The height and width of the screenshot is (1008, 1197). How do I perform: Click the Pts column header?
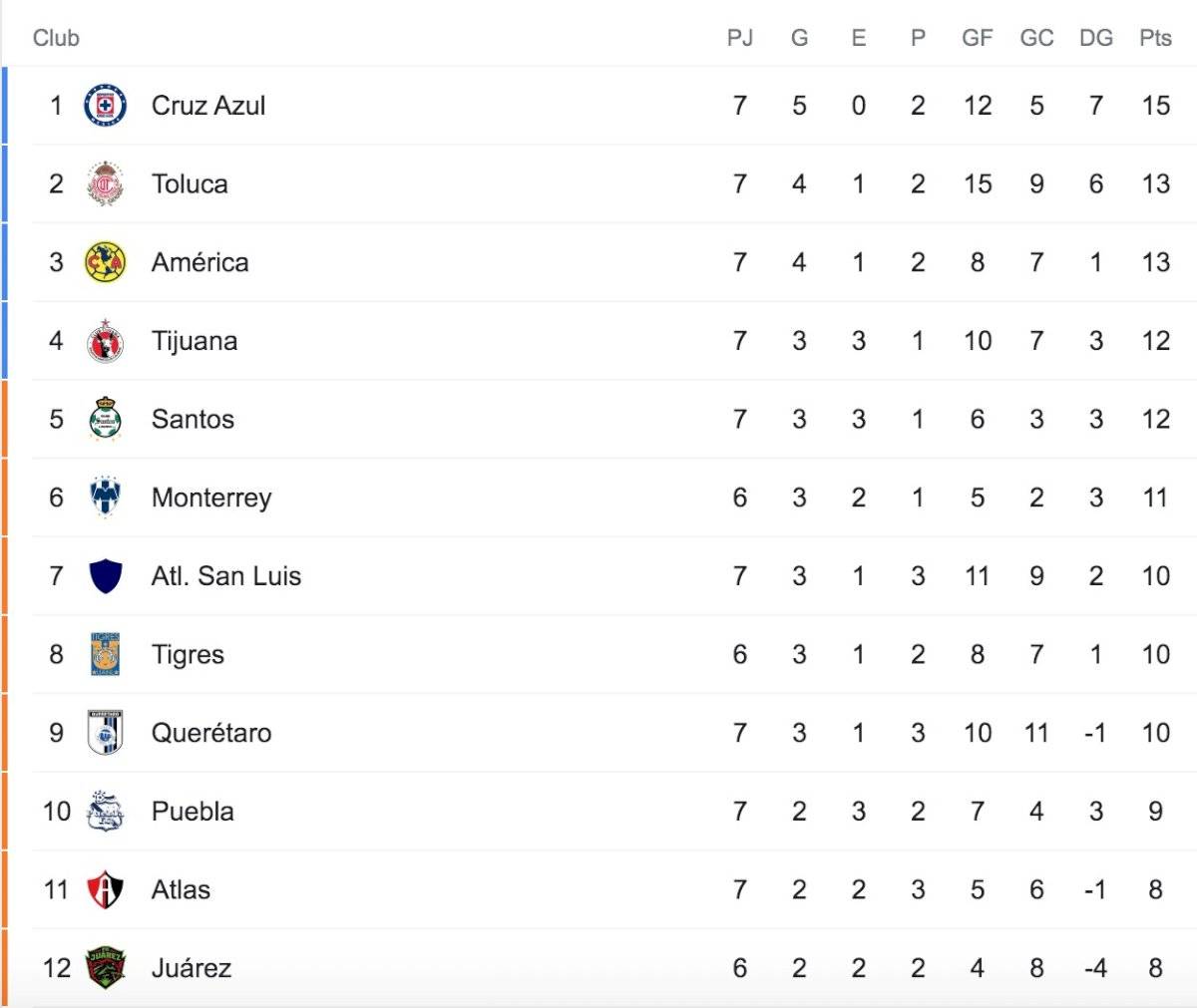pyautogui.click(x=1155, y=38)
